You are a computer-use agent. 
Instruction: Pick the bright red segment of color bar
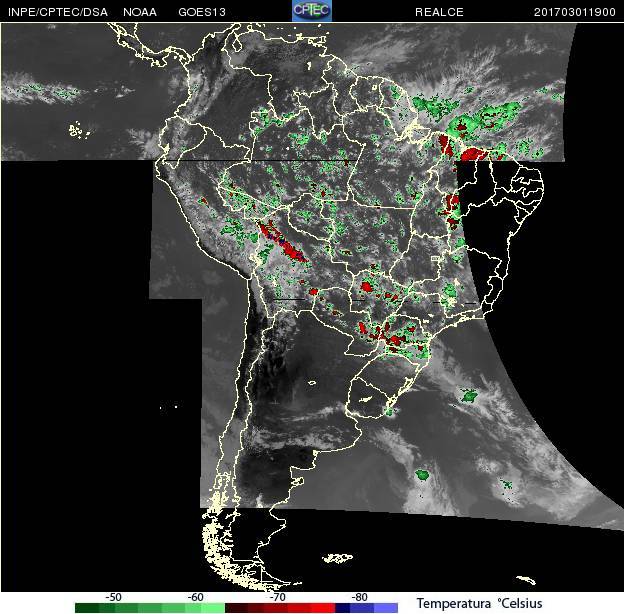coord(323,608)
